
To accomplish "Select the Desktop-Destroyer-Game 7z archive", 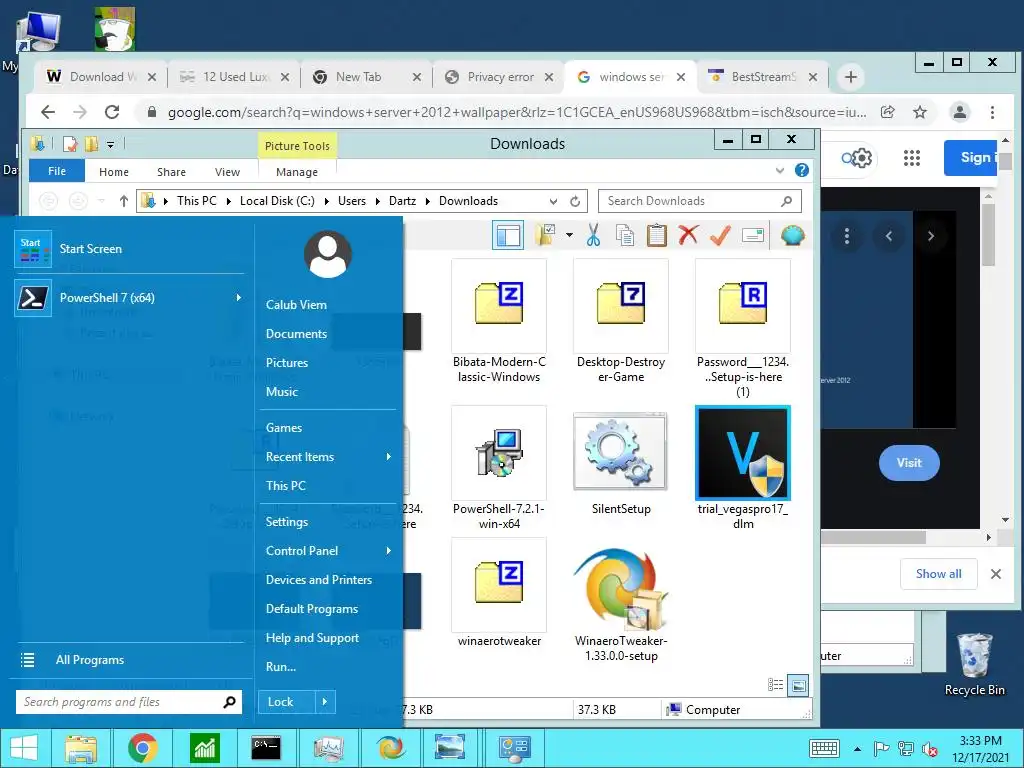I will click(x=621, y=320).
